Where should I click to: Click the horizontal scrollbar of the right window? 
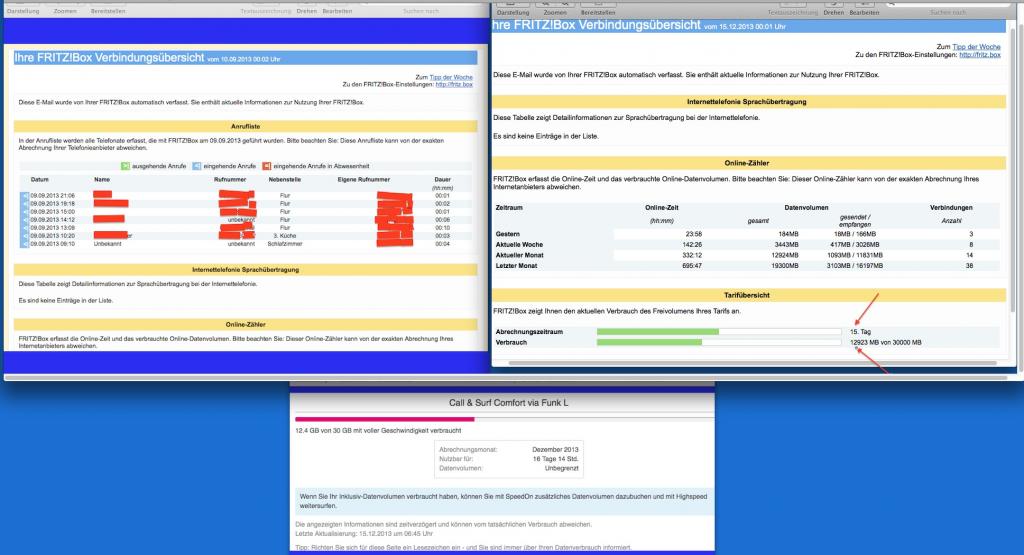(752, 362)
